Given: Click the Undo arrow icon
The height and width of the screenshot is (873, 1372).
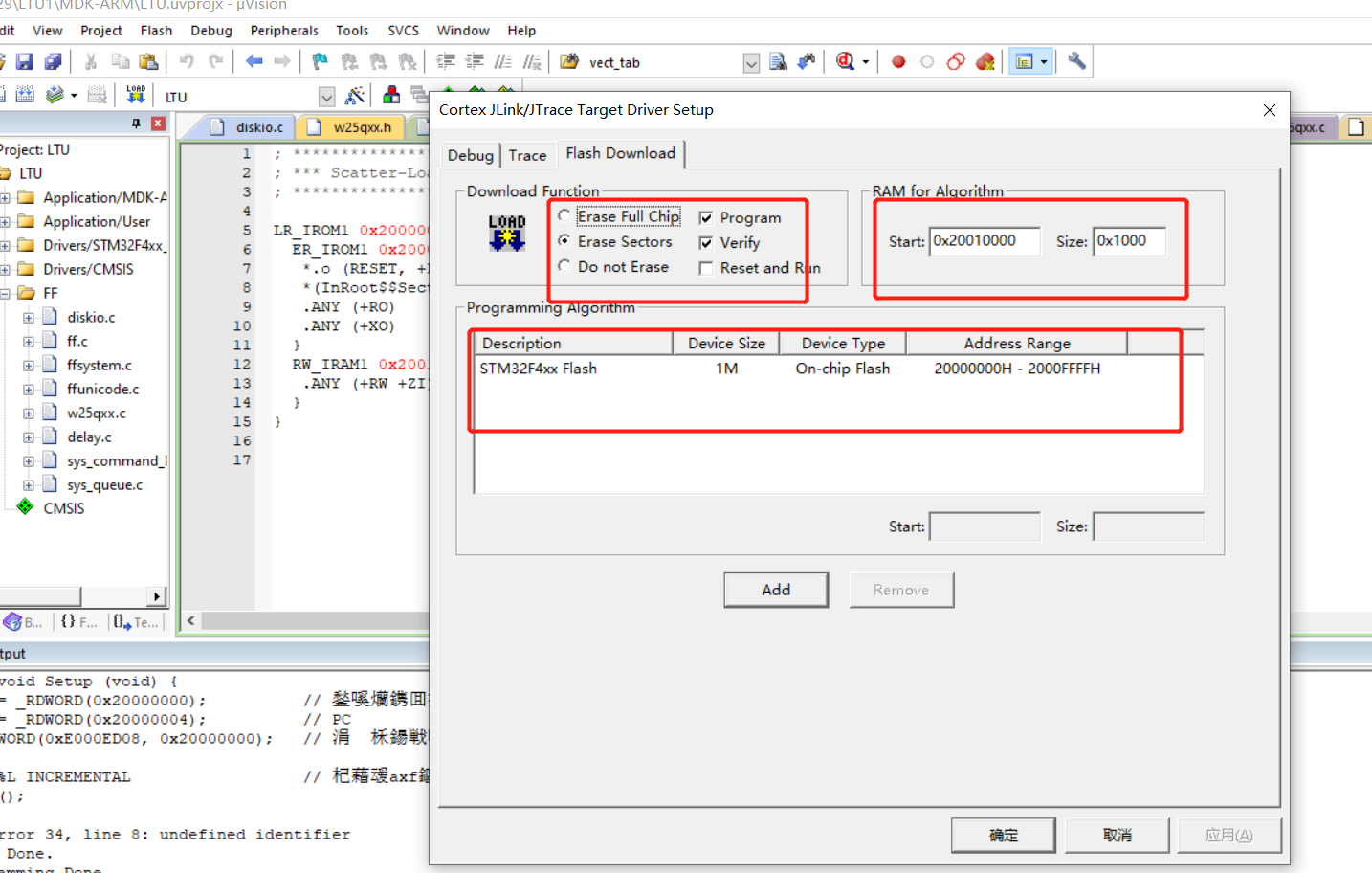Looking at the screenshot, I should (x=187, y=62).
